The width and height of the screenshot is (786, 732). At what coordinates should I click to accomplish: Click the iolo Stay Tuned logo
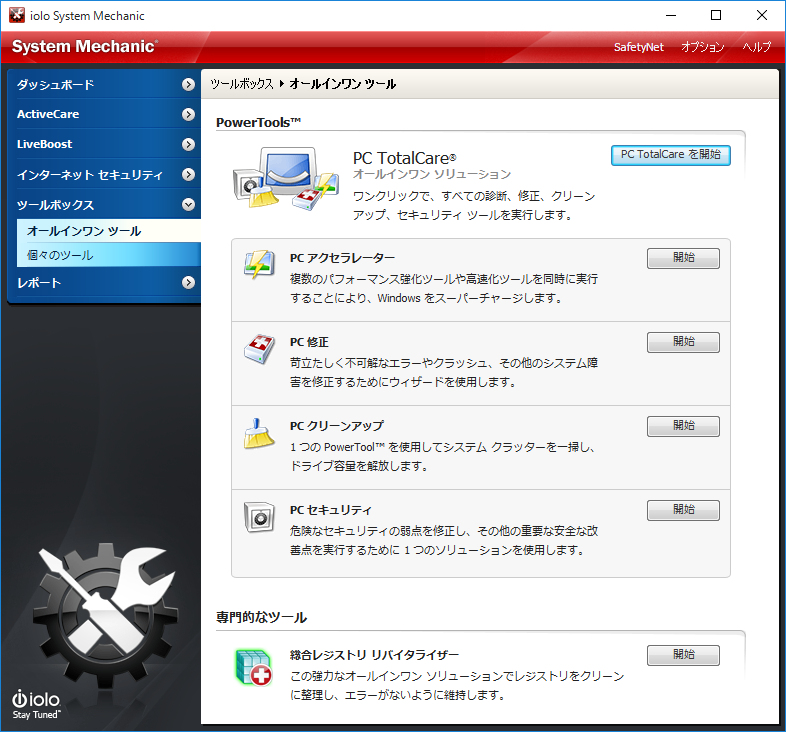tap(36, 704)
